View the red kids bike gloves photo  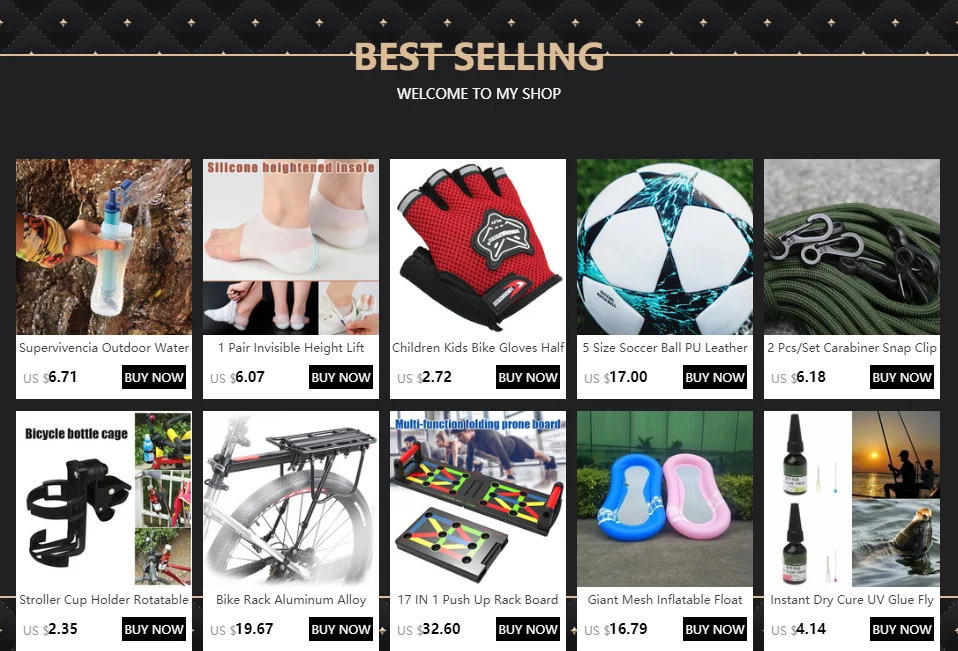pyautogui.click(x=478, y=247)
